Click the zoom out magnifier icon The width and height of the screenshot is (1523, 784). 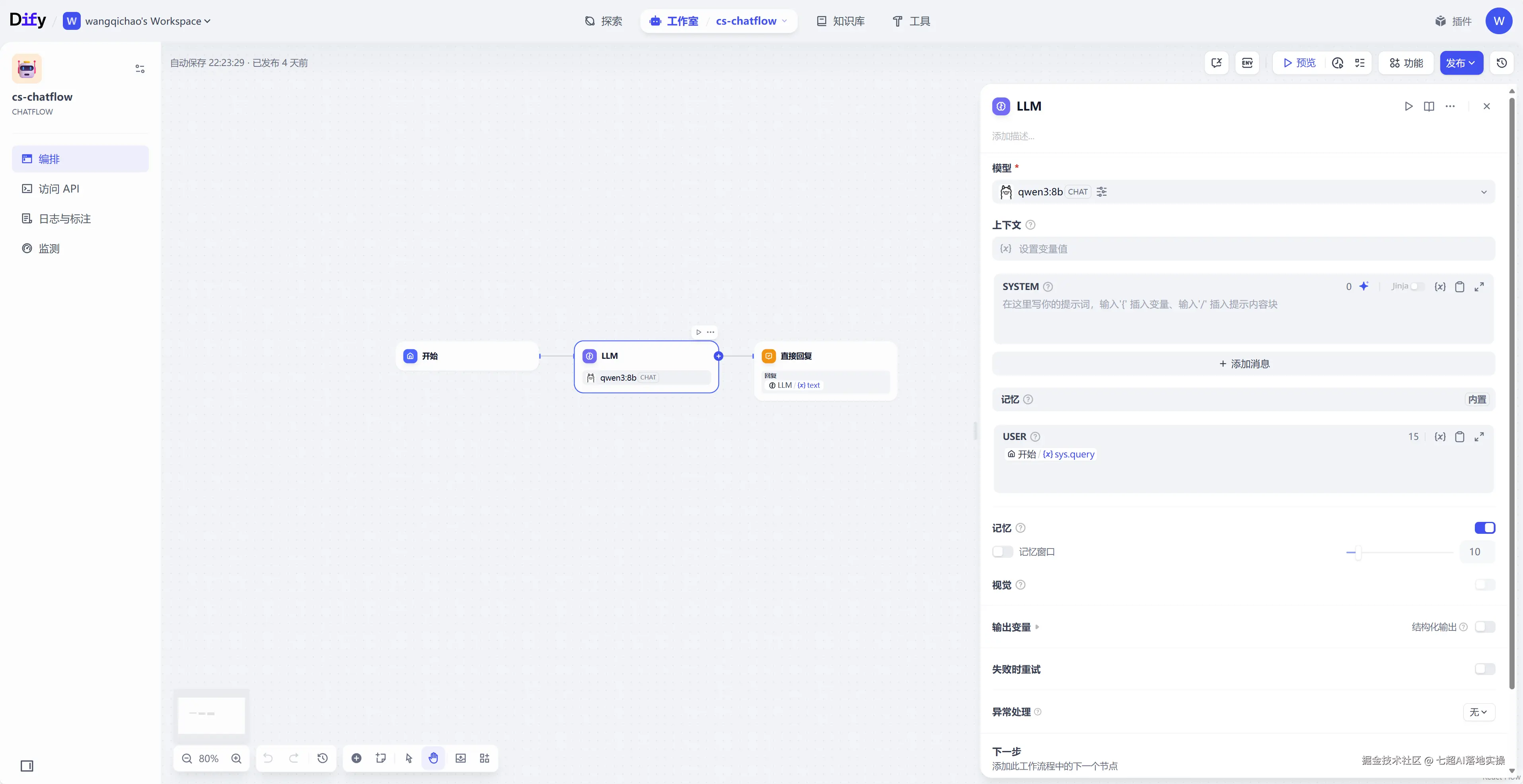187,759
